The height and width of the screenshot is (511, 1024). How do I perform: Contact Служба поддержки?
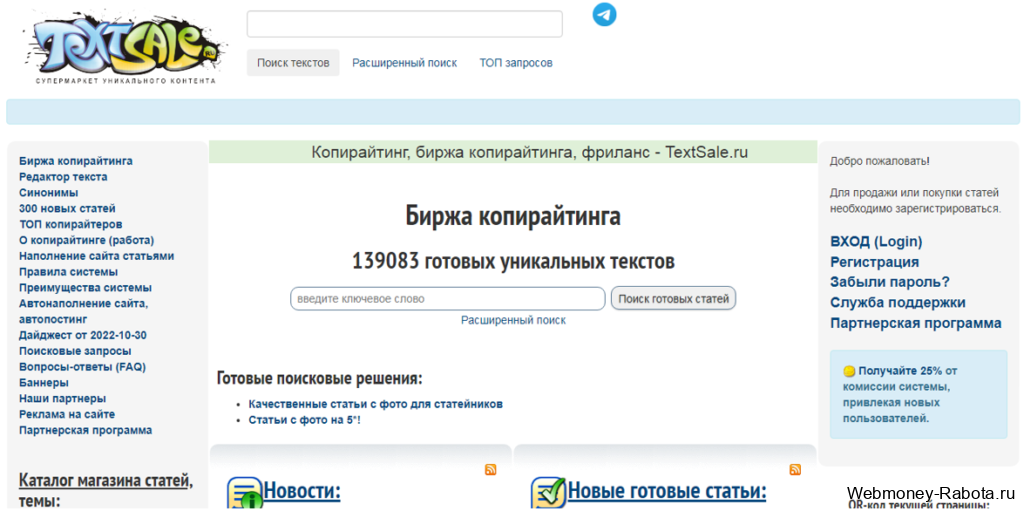[898, 303]
